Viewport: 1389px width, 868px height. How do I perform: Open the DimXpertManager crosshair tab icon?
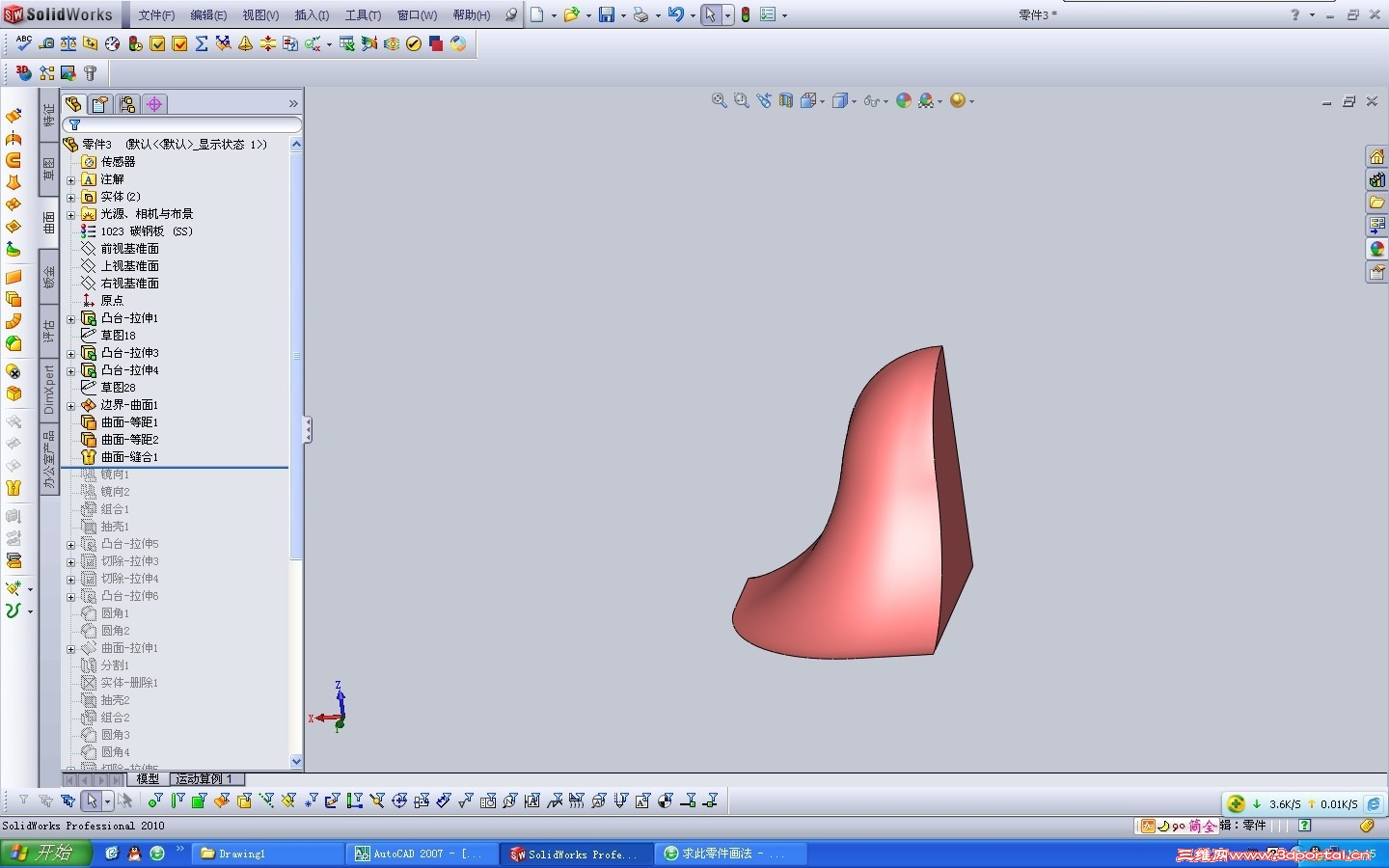pos(154,103)
